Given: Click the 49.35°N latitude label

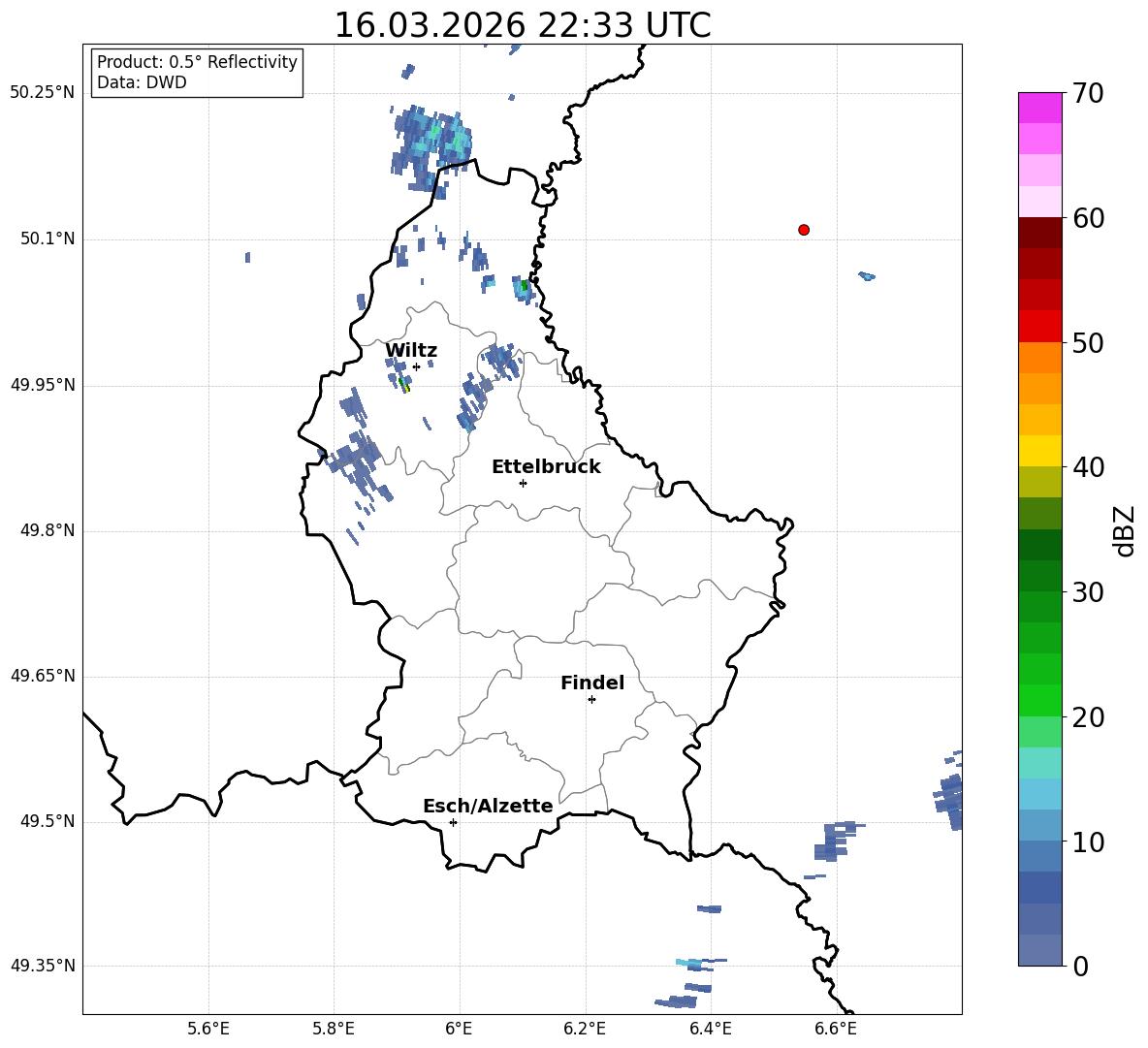Looking at the screenshot, I should 43,966.
